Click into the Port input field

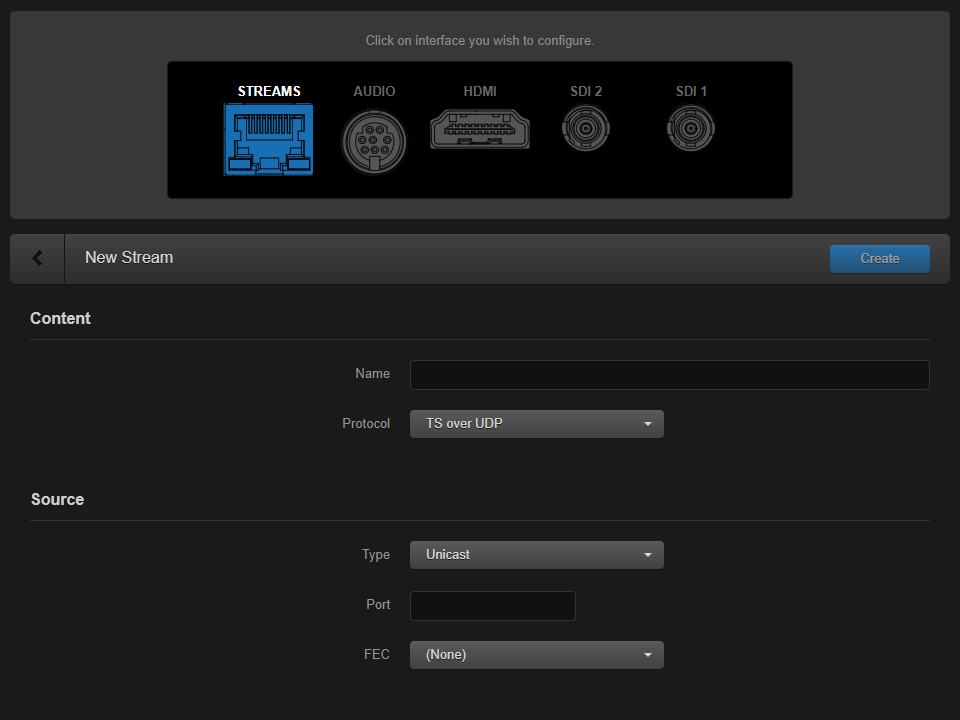(x=492, y=606)
